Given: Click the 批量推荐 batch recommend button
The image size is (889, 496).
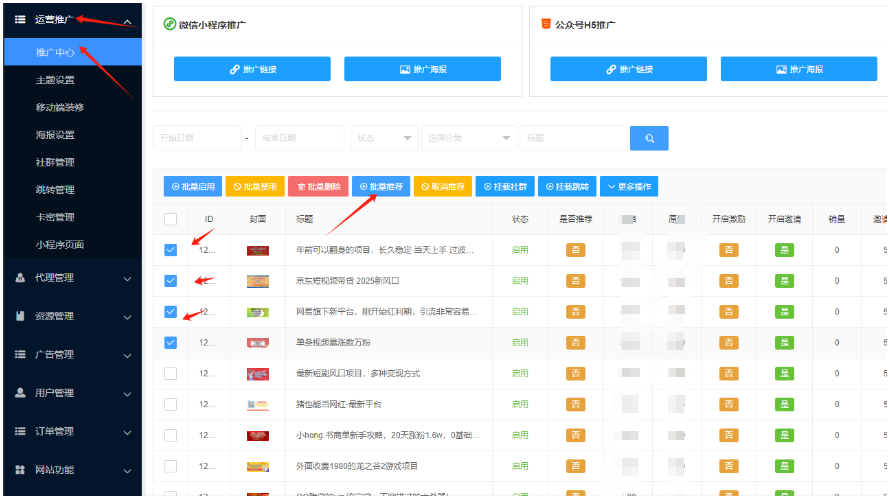Looking at the screenshot, I should click(380, 186).
